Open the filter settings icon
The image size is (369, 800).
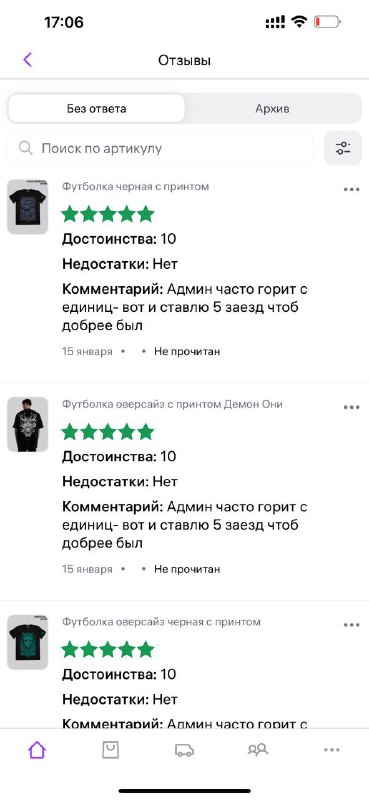[x=343, y=148]
